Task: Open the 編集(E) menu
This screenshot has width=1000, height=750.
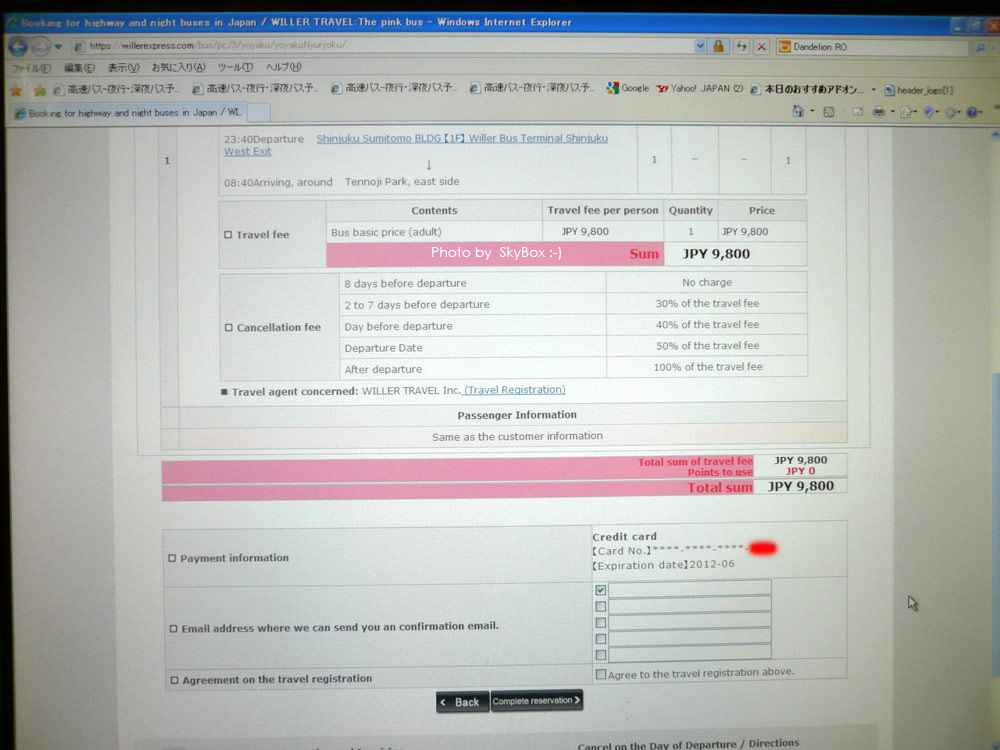Action: pyautogui.click(x=79, y=68)
